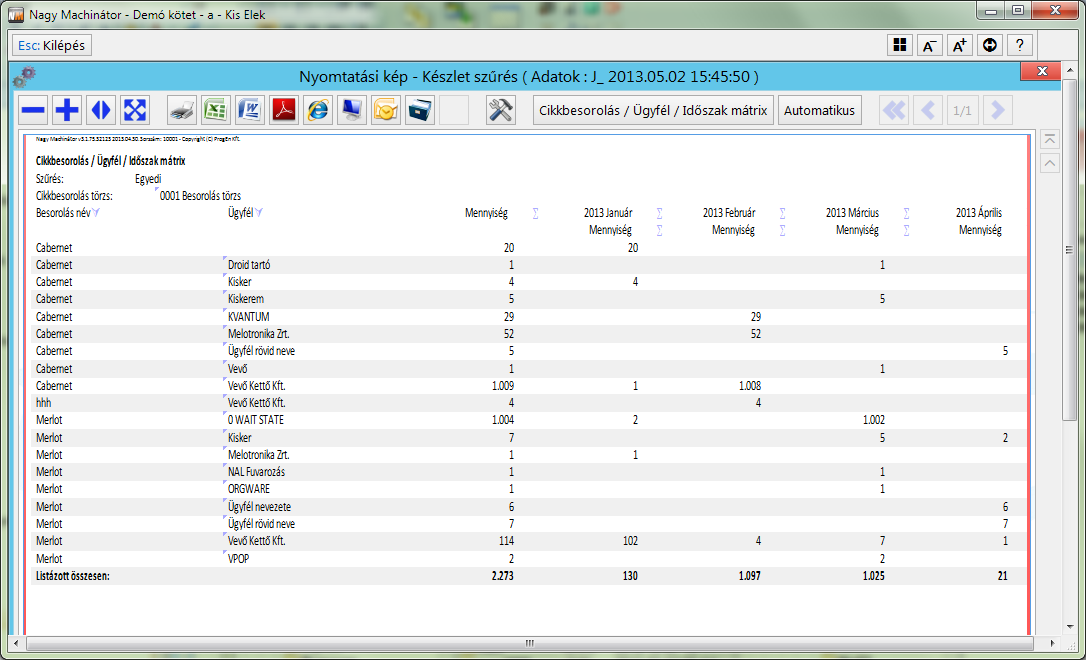Click the full page fit icon

coord(135,110)
